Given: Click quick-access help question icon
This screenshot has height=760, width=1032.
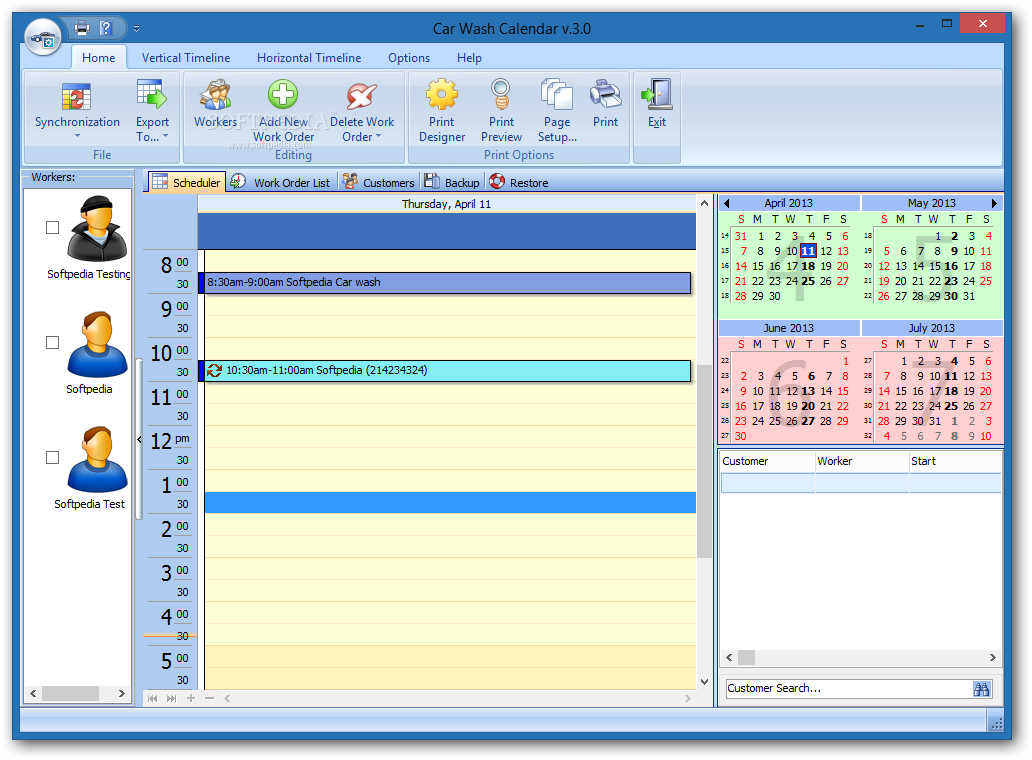Looking at the screenshot, I should click(106, 28).
